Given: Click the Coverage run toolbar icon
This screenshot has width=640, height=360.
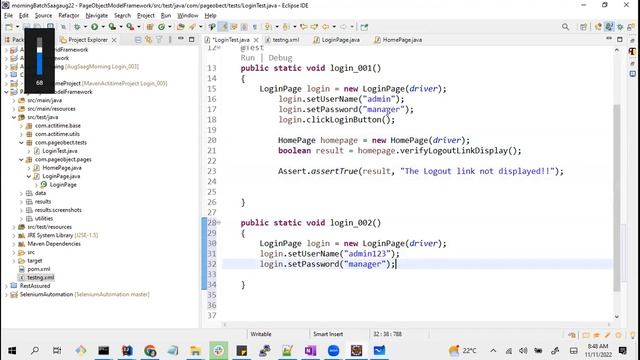Looking at the screenshot, I should 112,27.
